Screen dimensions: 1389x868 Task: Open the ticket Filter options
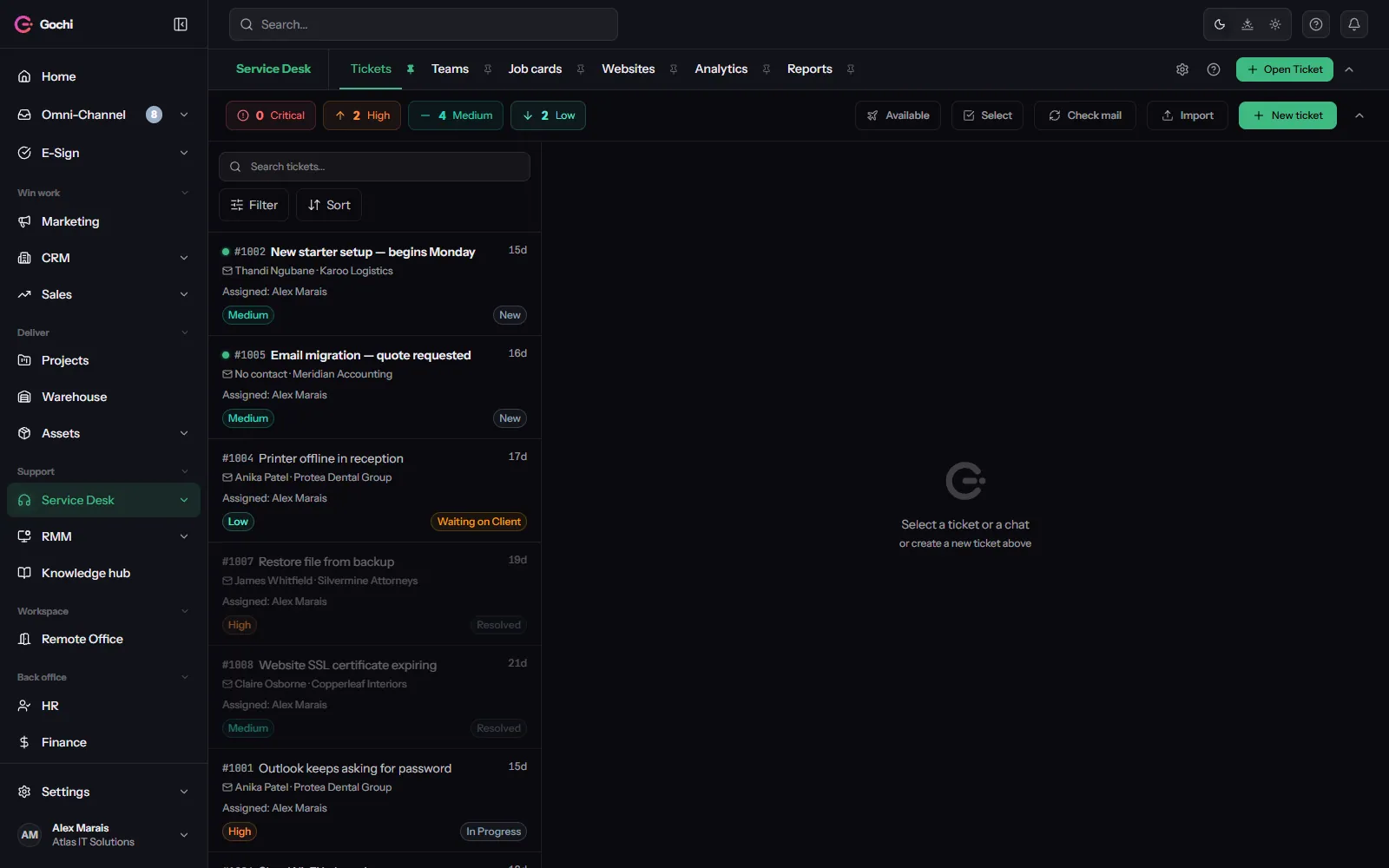click(x=253, y=205)
